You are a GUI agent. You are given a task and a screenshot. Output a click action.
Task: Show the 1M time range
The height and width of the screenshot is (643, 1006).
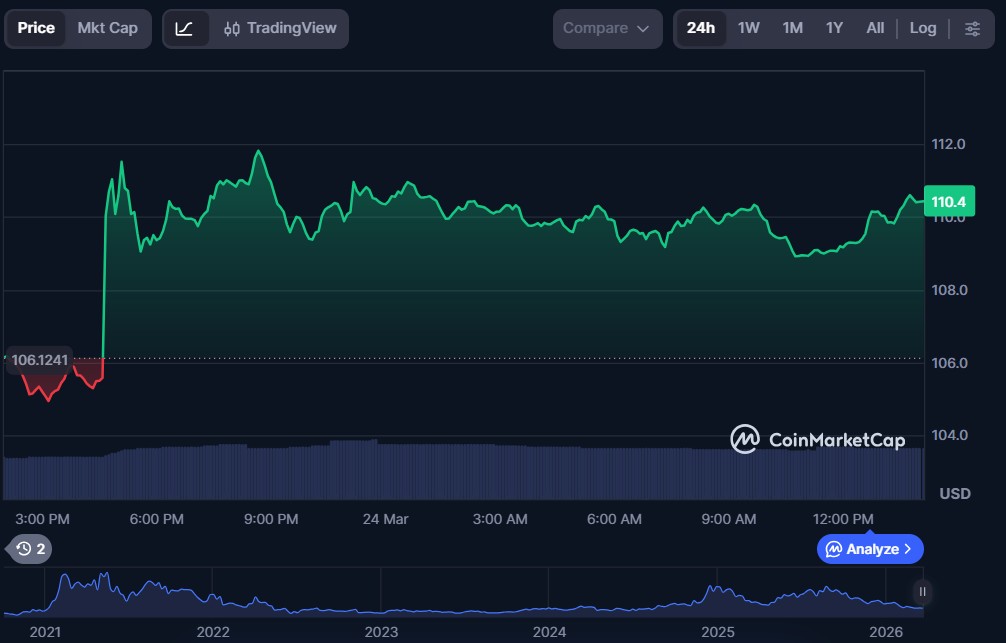(792, 28)
